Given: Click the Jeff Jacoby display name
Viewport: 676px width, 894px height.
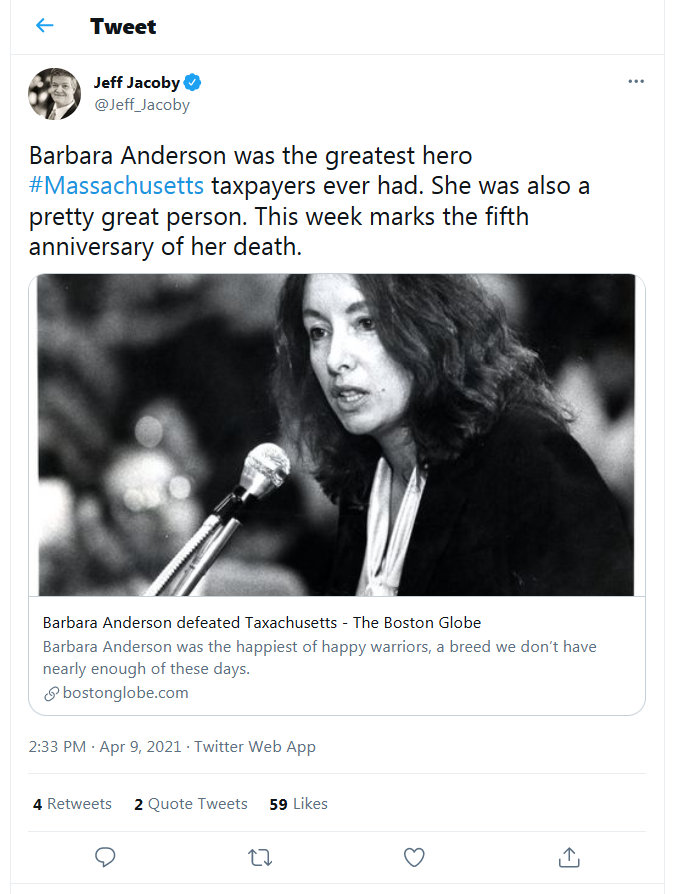Looking at the screenshot, I should click(137, 83).
